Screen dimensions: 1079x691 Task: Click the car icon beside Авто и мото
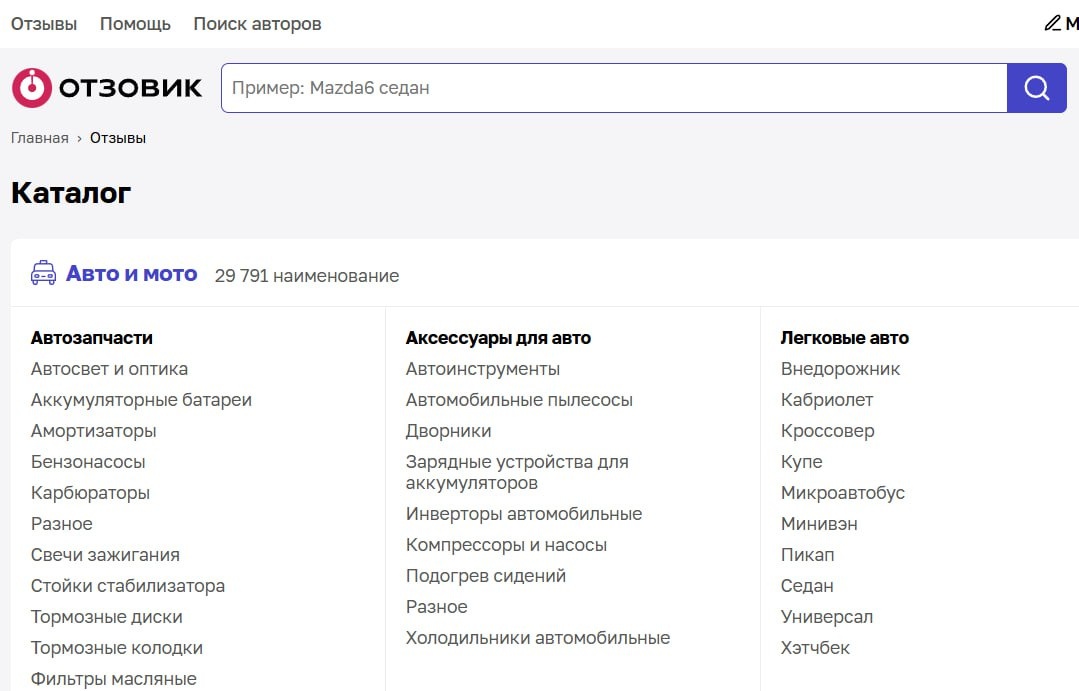pyautogui.click(x=43, y=274)
